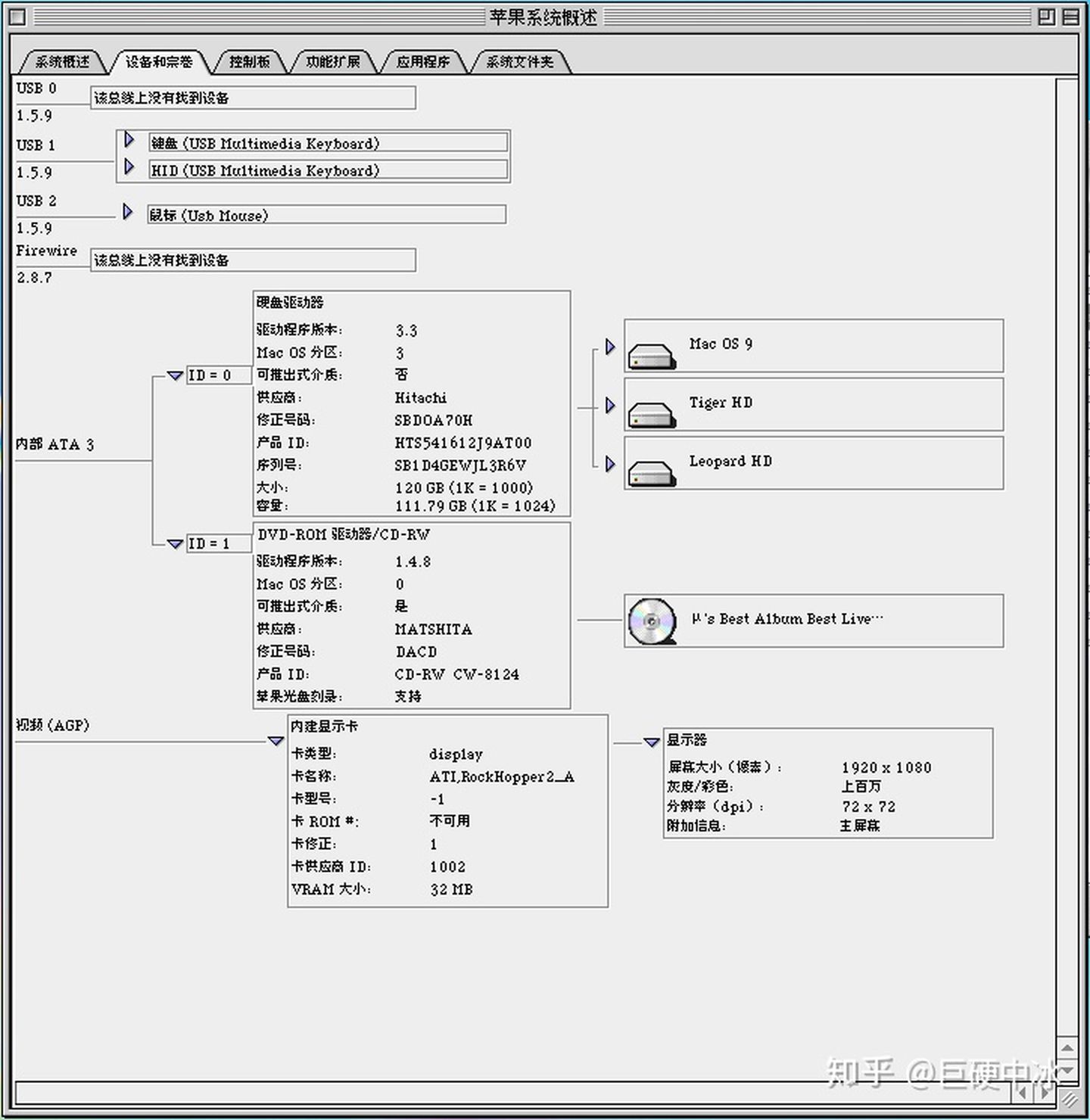Screen dimensions: 1090x1120
Task: Click the Tiger HD drive icon
Action: click(x=652, y=414)
